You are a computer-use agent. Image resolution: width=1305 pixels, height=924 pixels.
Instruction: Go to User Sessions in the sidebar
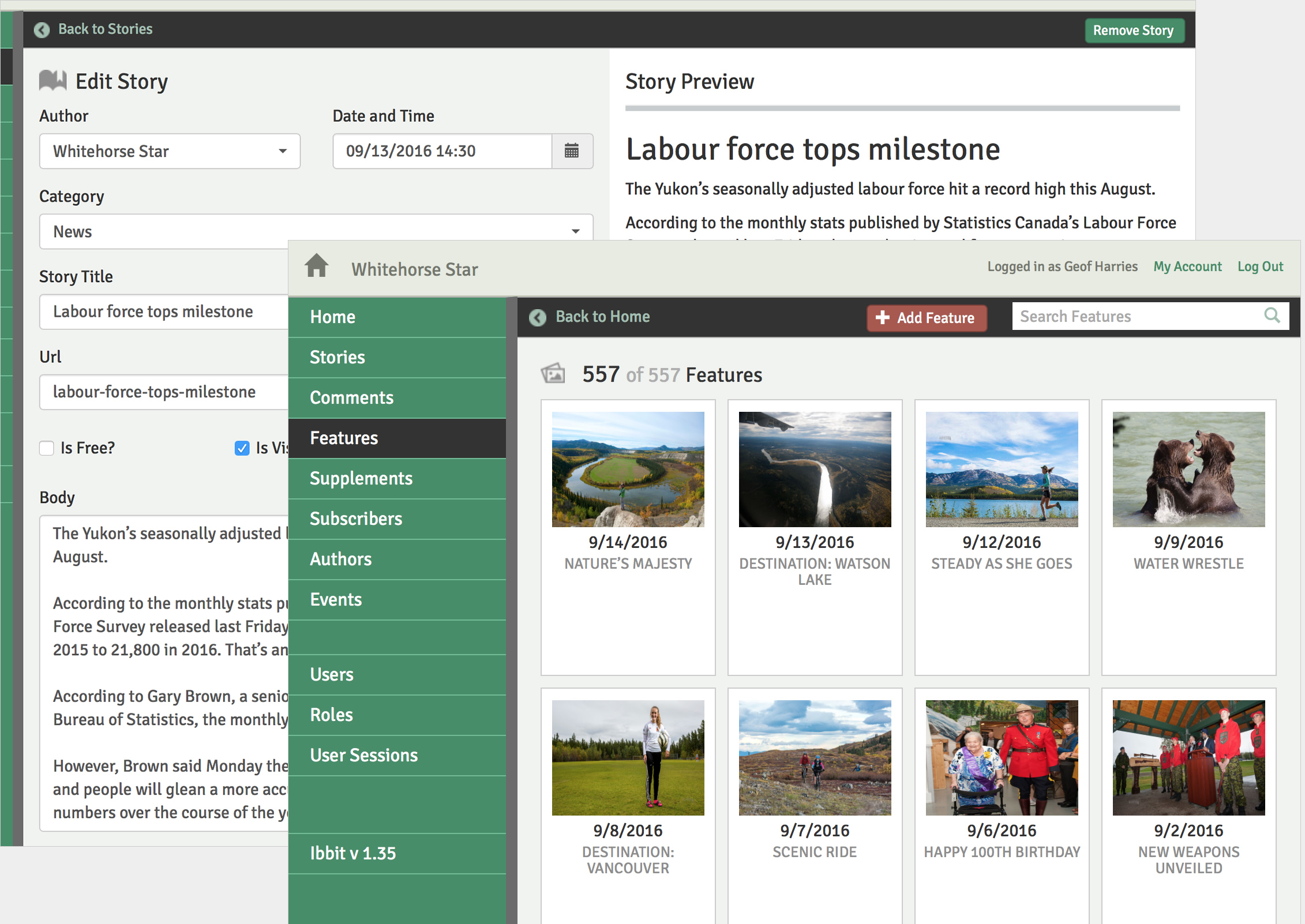tap(363, 755)
